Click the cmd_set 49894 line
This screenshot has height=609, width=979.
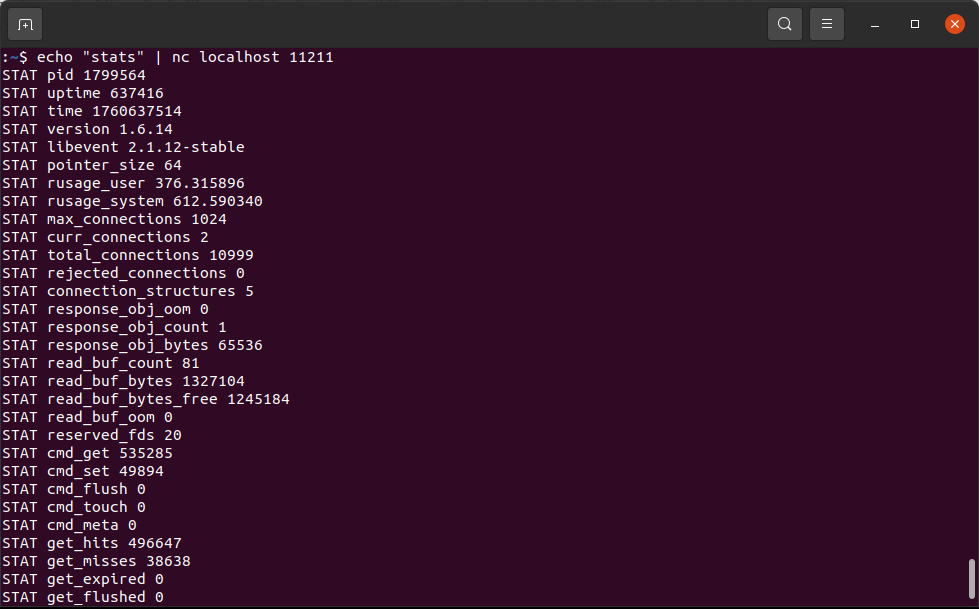83,471
